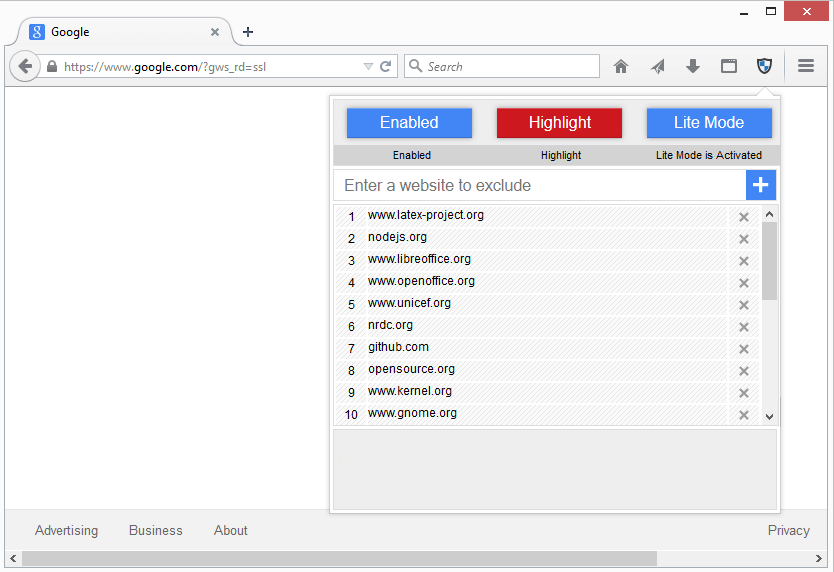Click list scrollbar down arrow
Viewport: 834px width, 572px height.
click(769, 417)
